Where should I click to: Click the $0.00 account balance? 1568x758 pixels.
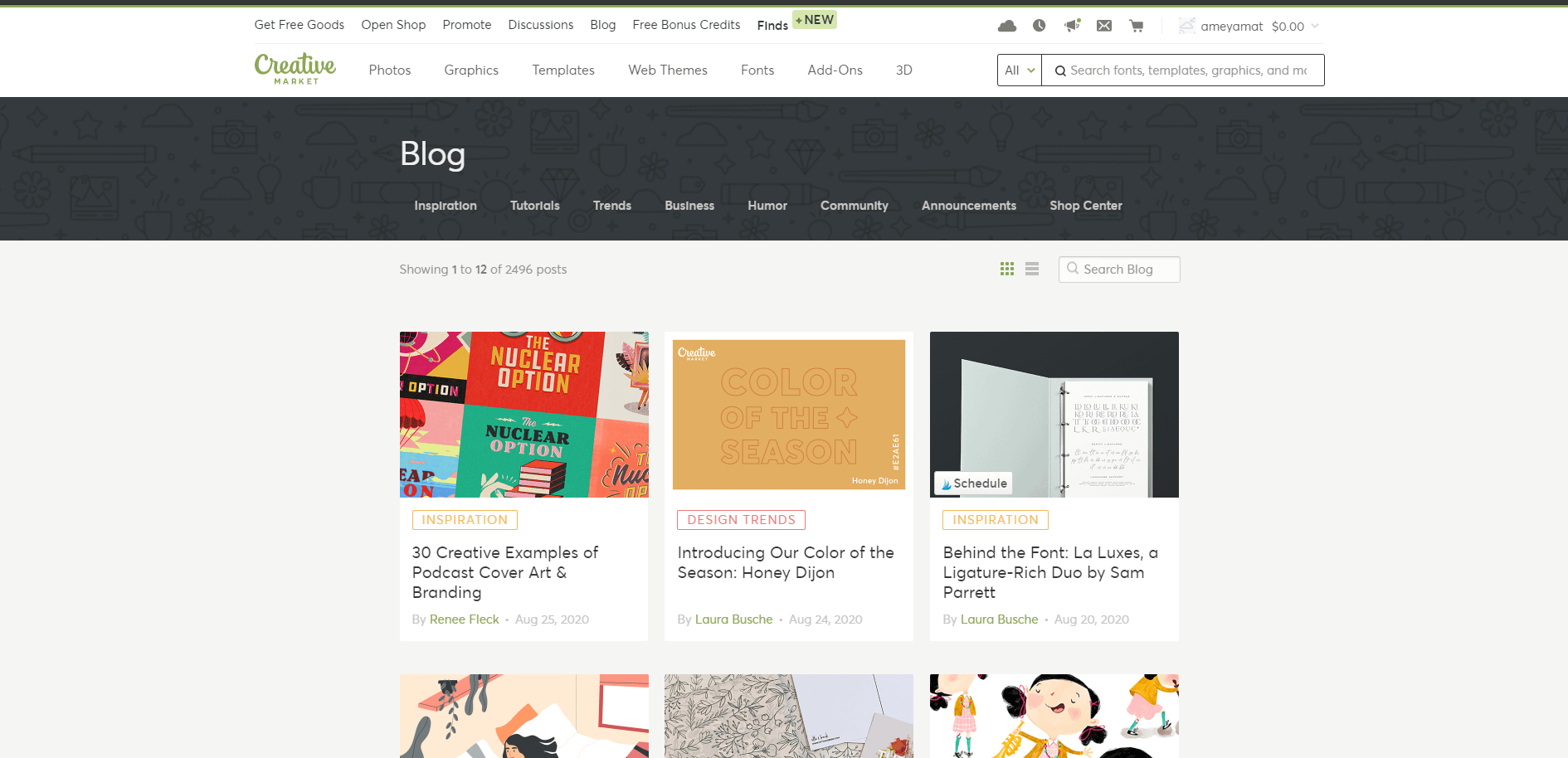[x=1288, y=27]
